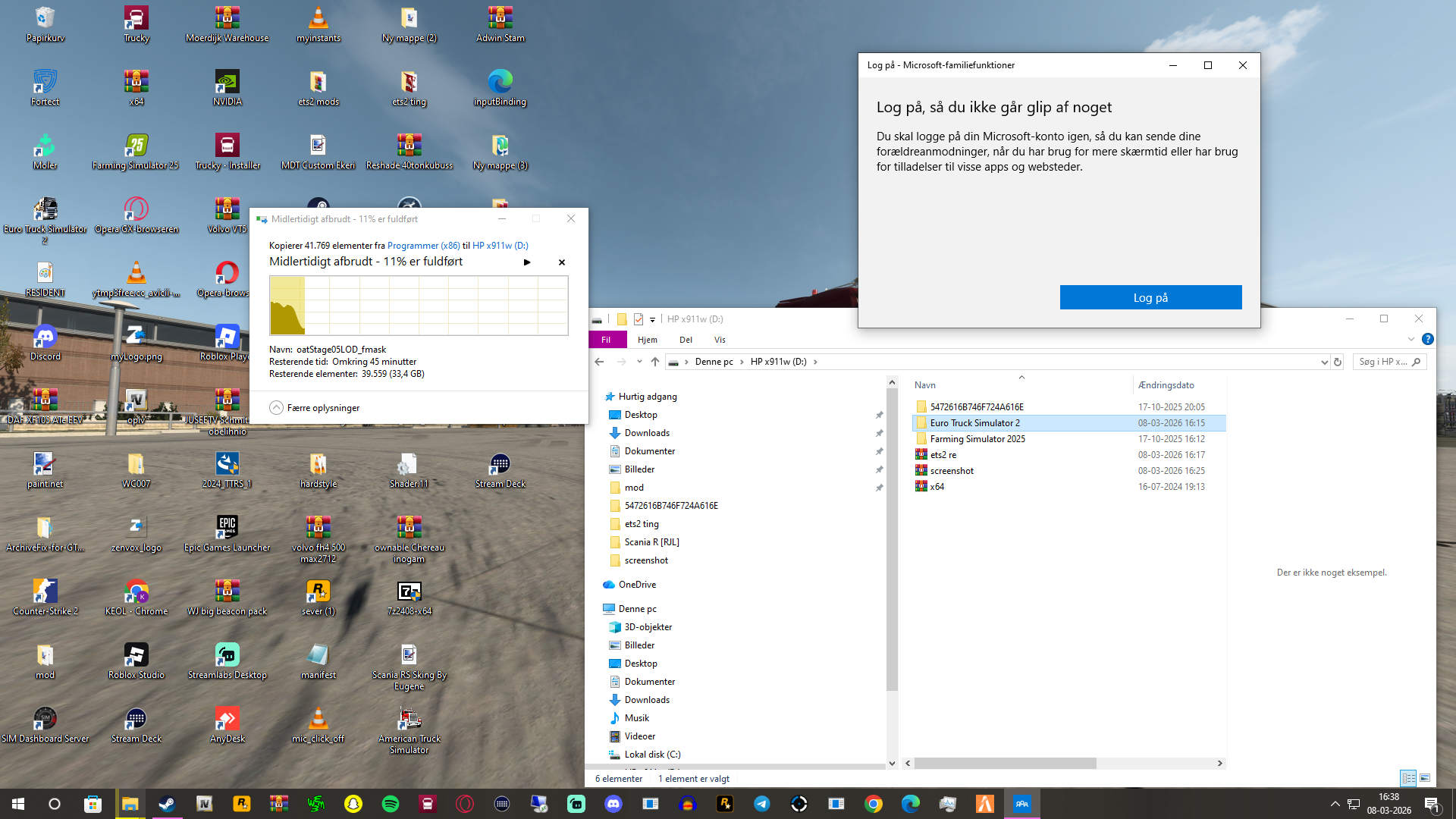Go up one folder level arrow
Image resolution: width=1456 pixels, height=819 pixels.
(655, 362)
